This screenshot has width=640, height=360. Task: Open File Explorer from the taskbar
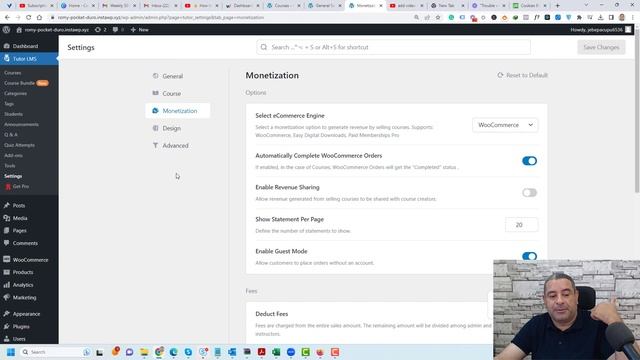coord(144,352)
